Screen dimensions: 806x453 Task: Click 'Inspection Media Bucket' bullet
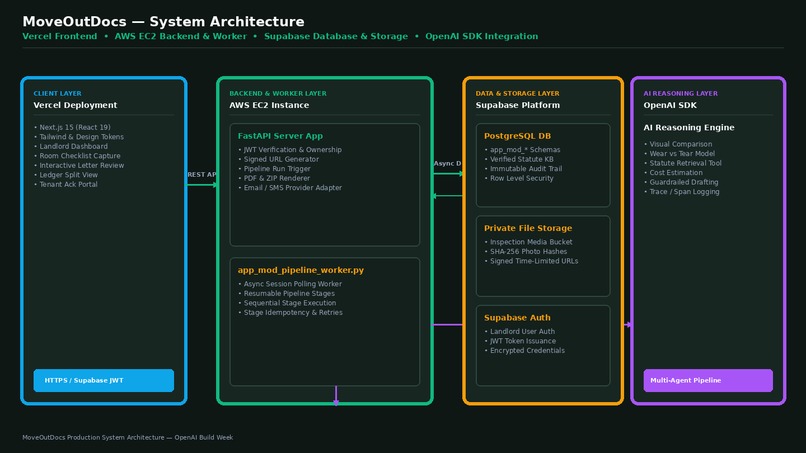pos(528,242)
